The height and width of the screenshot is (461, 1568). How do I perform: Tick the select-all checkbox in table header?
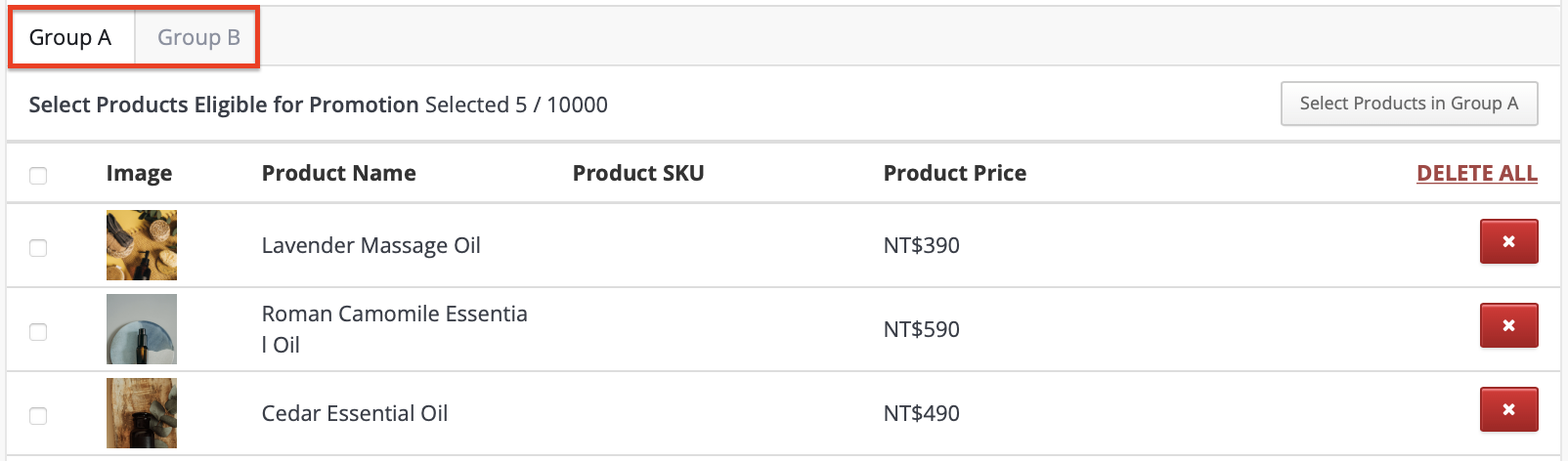38,176
